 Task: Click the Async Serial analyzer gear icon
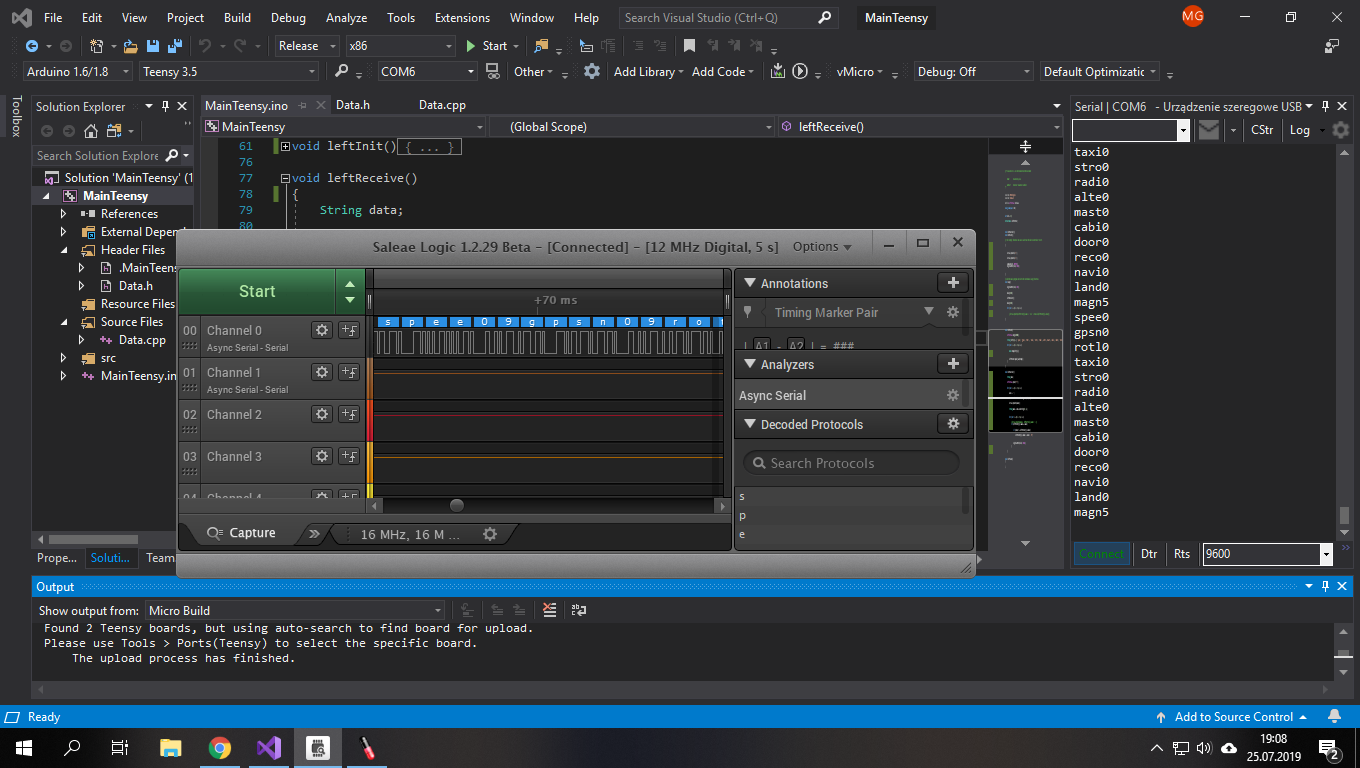tap(952, 396)
